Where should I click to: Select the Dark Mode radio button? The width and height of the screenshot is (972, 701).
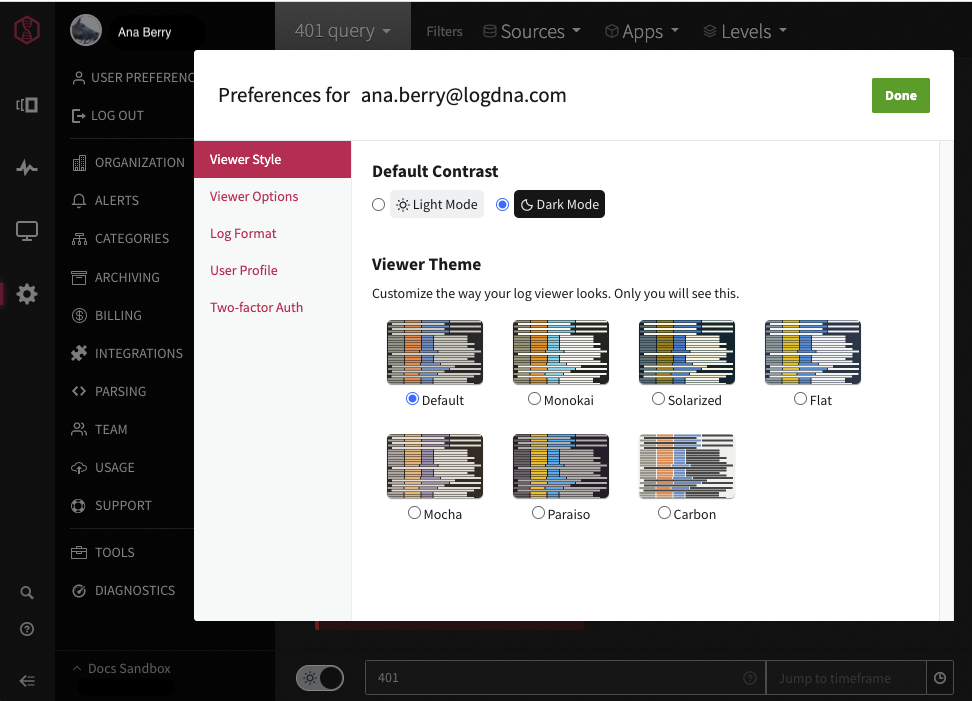[502, 205]
